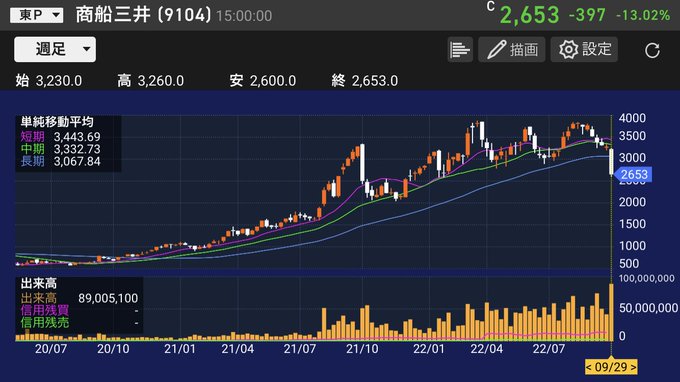The width and height of the screenshot is (680, 382).
Task: Click the 09/29 date marker label
Action: click(611, 367)
